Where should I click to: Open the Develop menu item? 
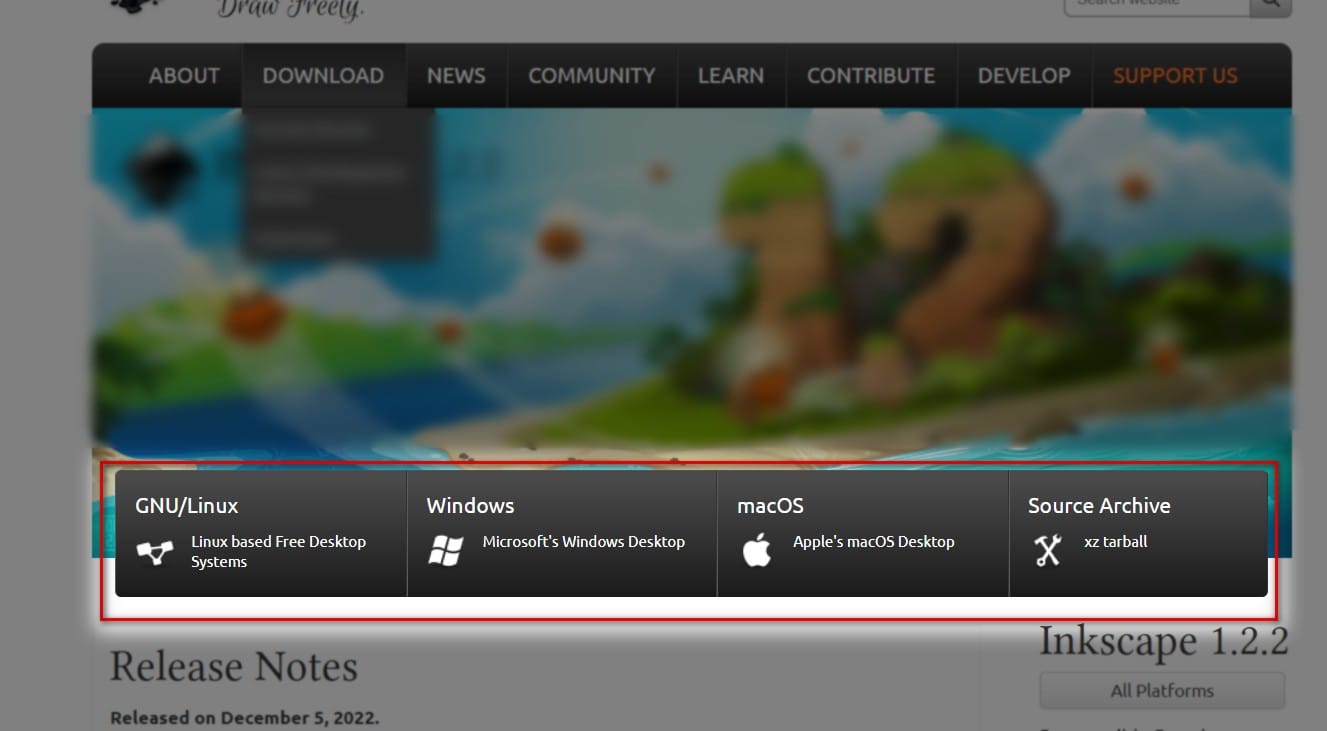[x=1024, y=76]
